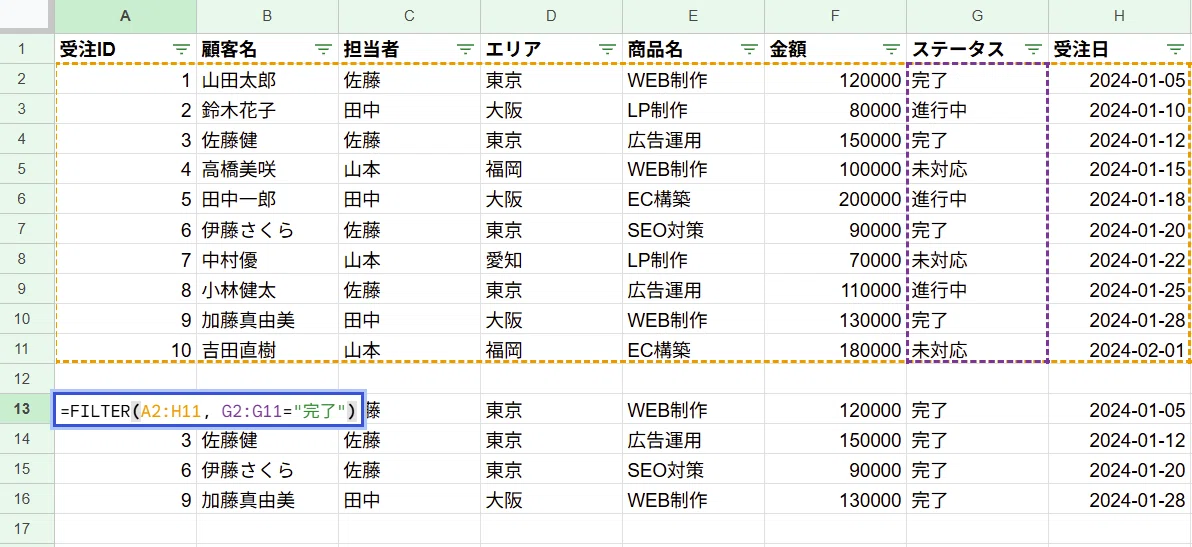Click the 未対応 status cell in row 5
The height and width of the screenshot is (547, 1192).
pos(977,170)
